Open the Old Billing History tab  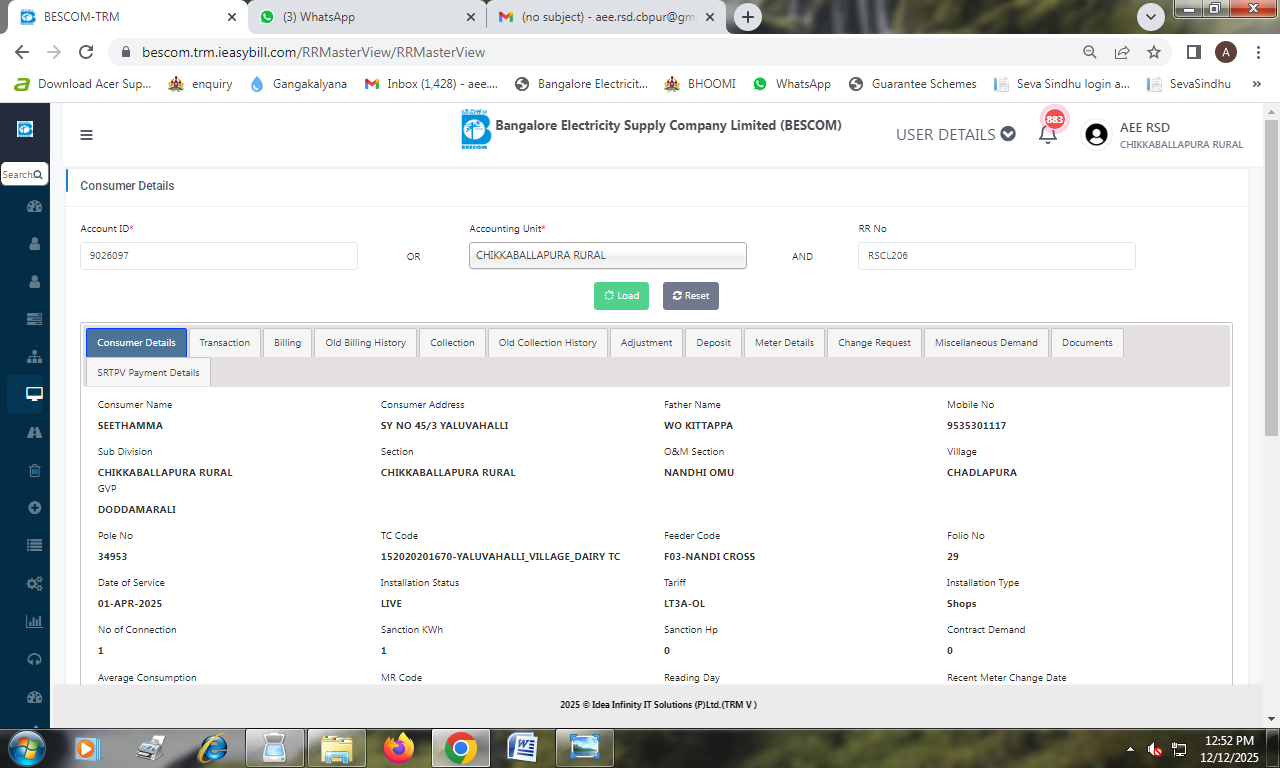[x=366, y=343]
